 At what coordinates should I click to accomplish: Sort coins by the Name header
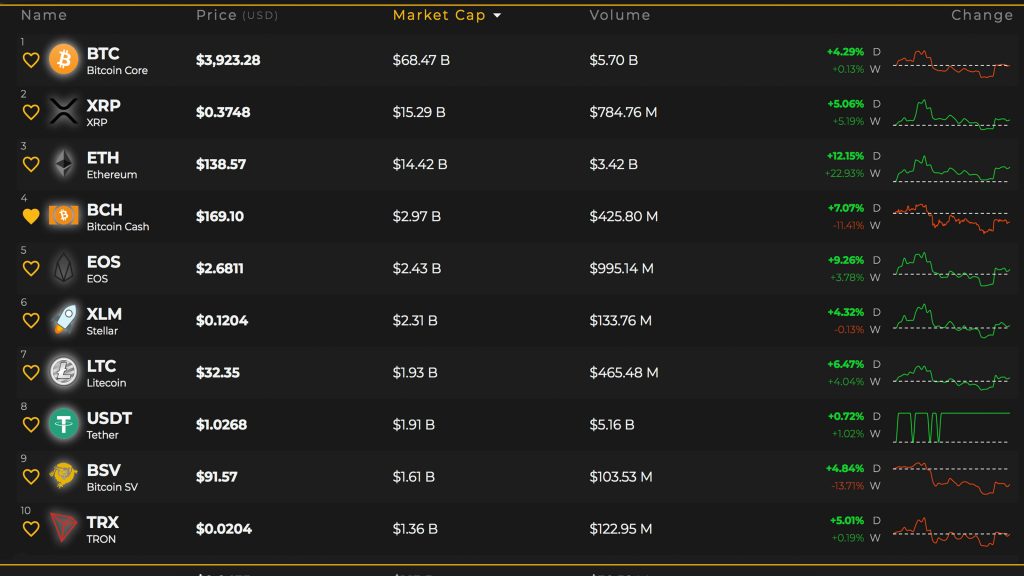(x=44, y=15)
